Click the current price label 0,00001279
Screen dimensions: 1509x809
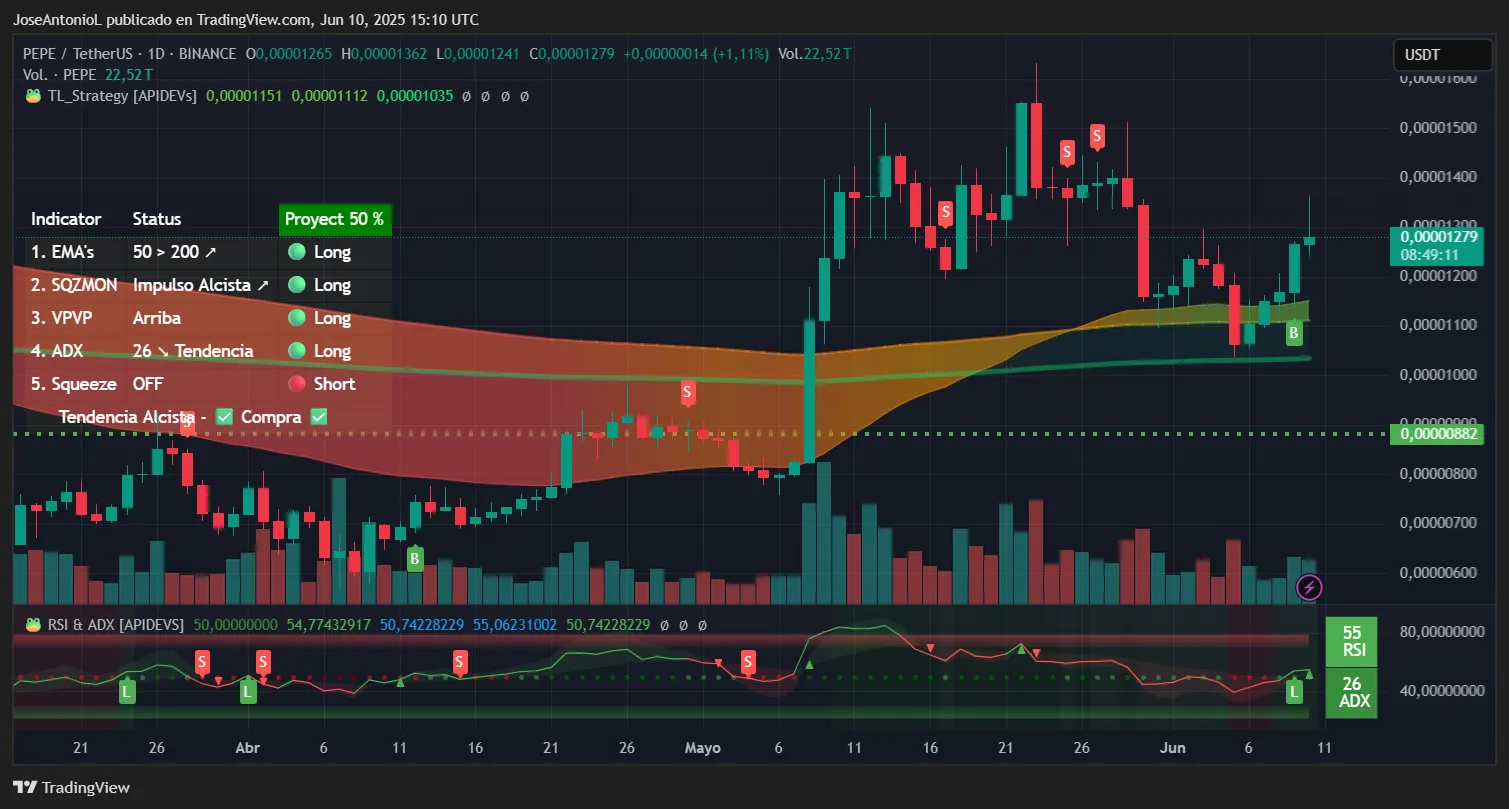click(1435, 237)
